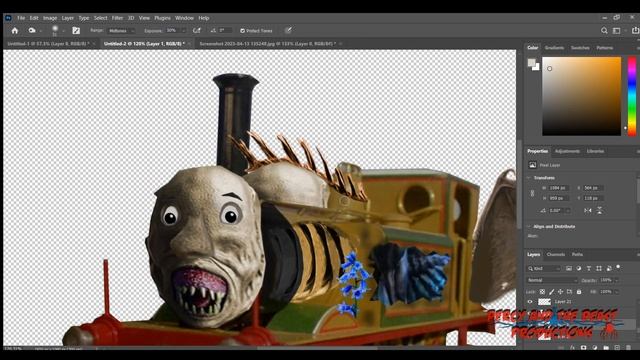Open the Layer menu
The image size is (640, 360).
[68, 18]
